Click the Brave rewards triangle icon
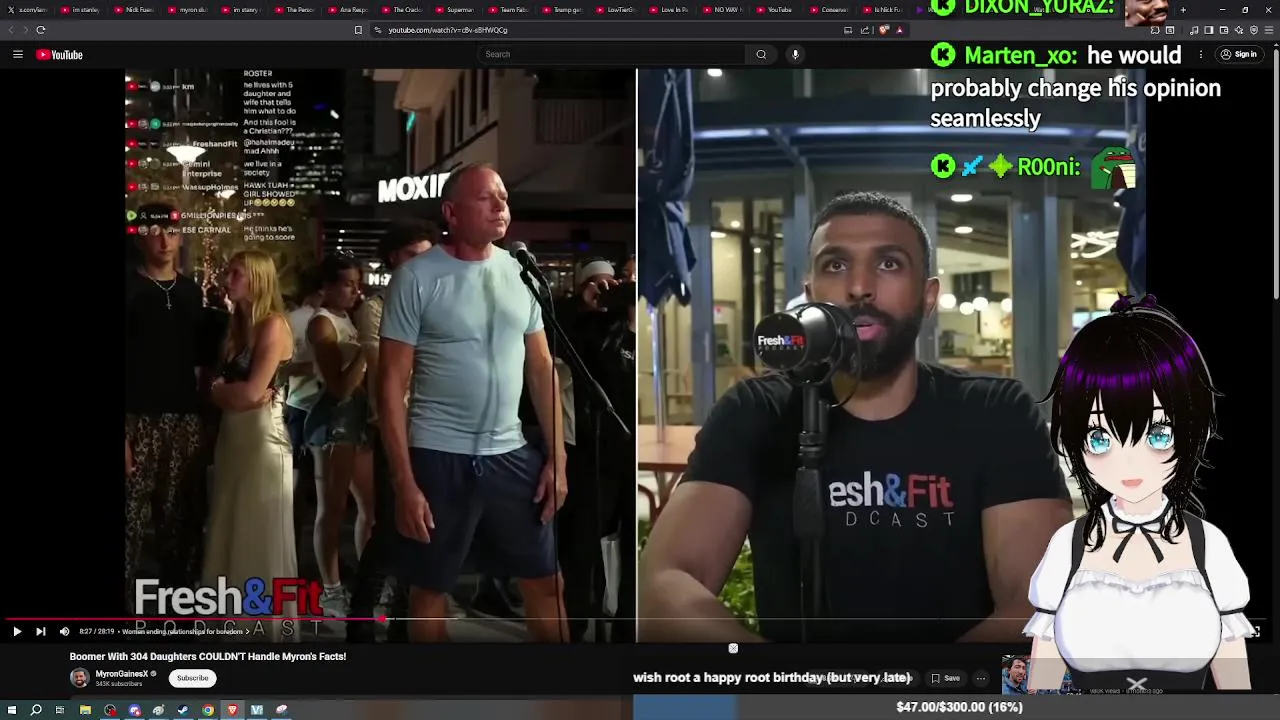Screen dimensions: 1280x720 [x=899, y=30]
